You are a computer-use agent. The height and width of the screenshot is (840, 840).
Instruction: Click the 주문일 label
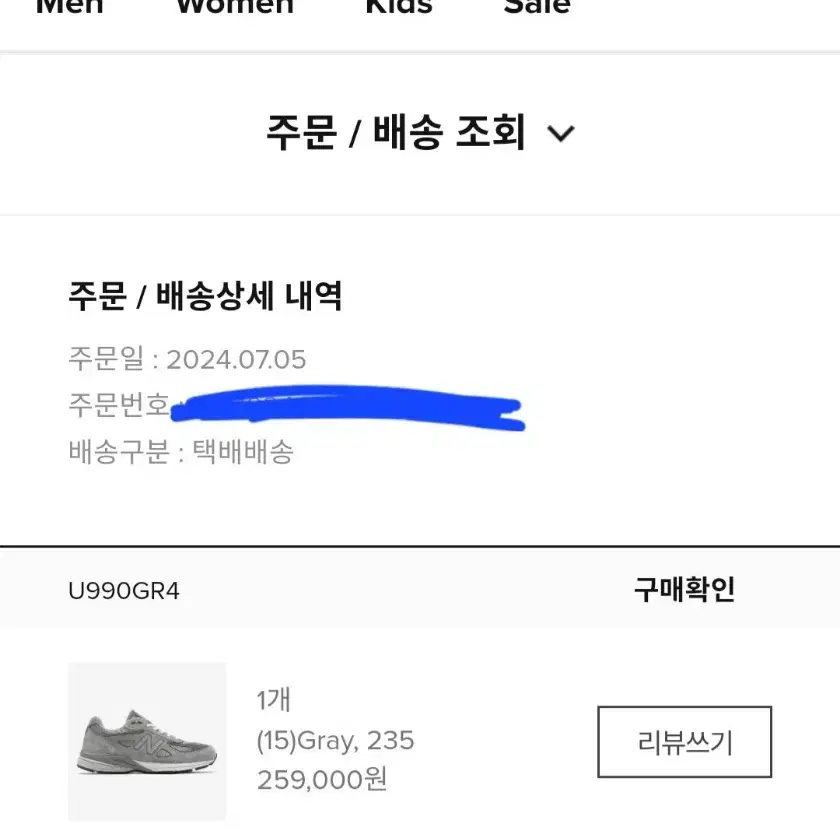point(106,358)
